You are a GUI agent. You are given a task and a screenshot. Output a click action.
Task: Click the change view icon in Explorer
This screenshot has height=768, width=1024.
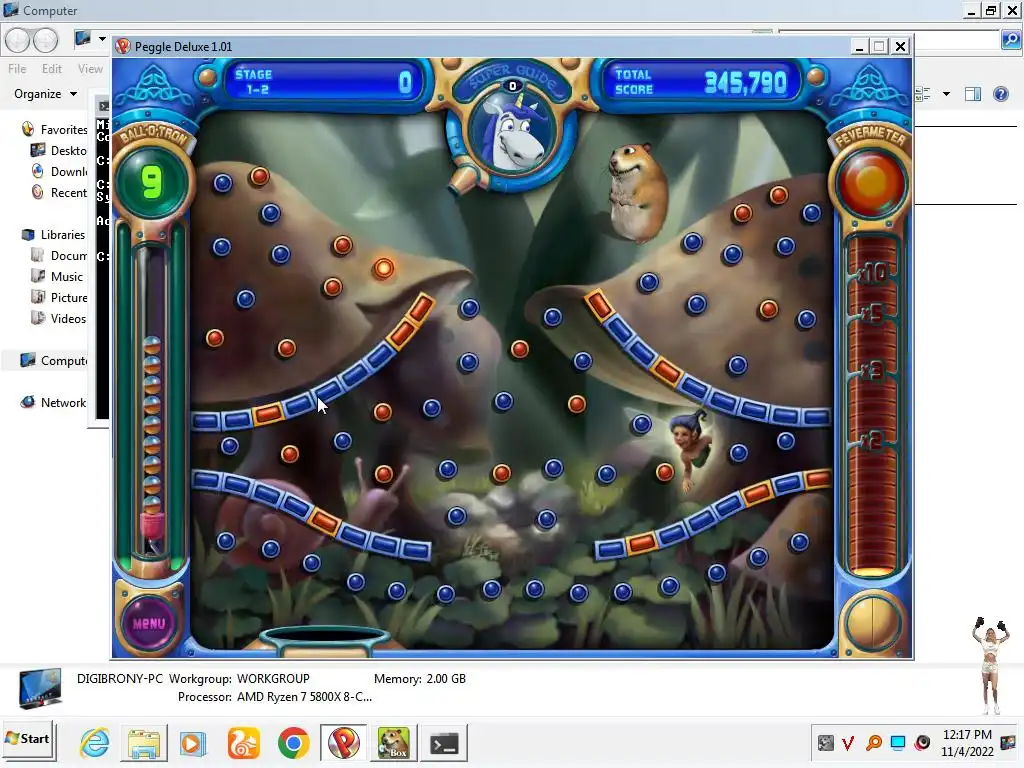point(923,94)
